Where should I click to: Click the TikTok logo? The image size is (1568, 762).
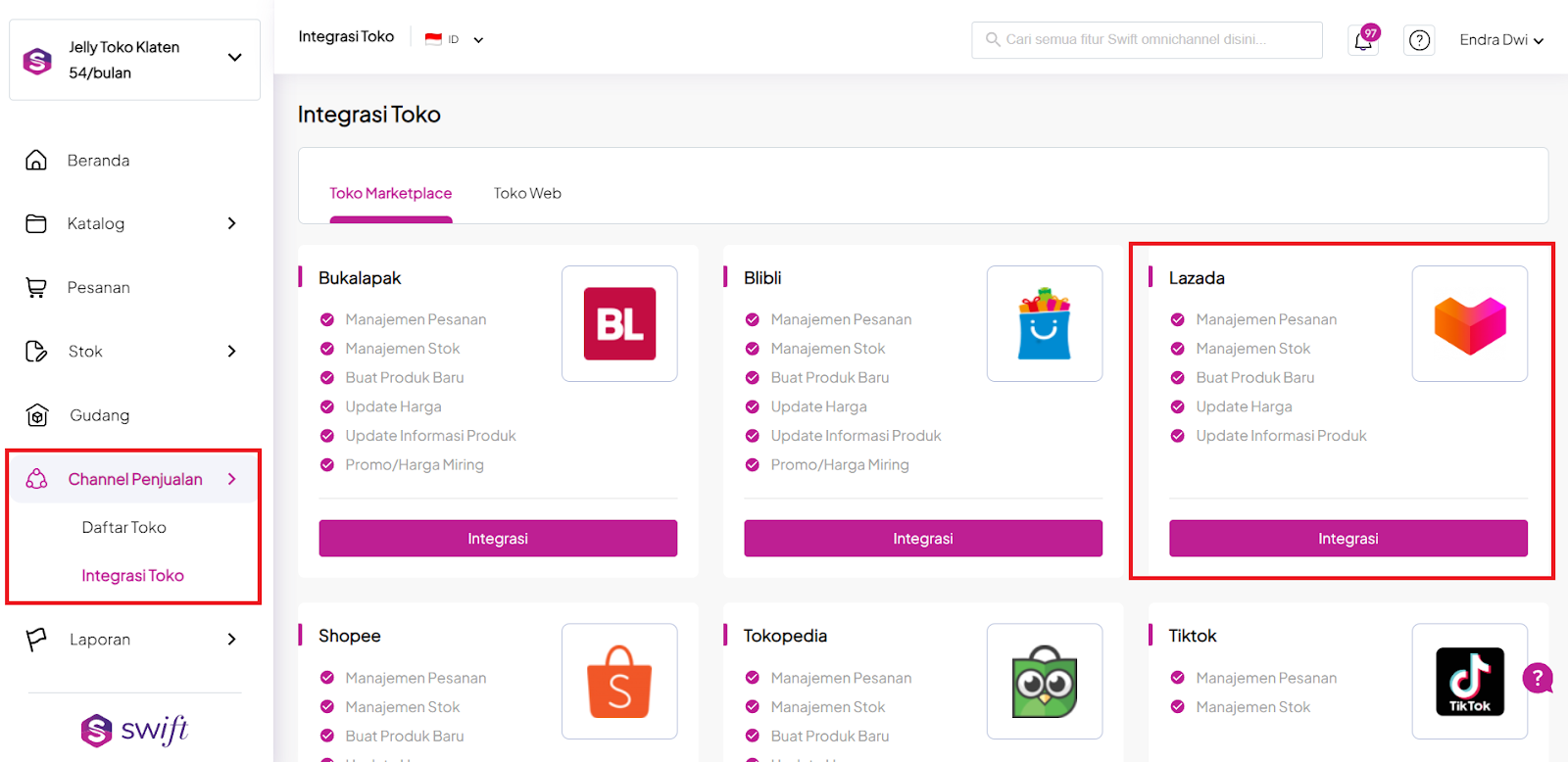[1470, 682]
